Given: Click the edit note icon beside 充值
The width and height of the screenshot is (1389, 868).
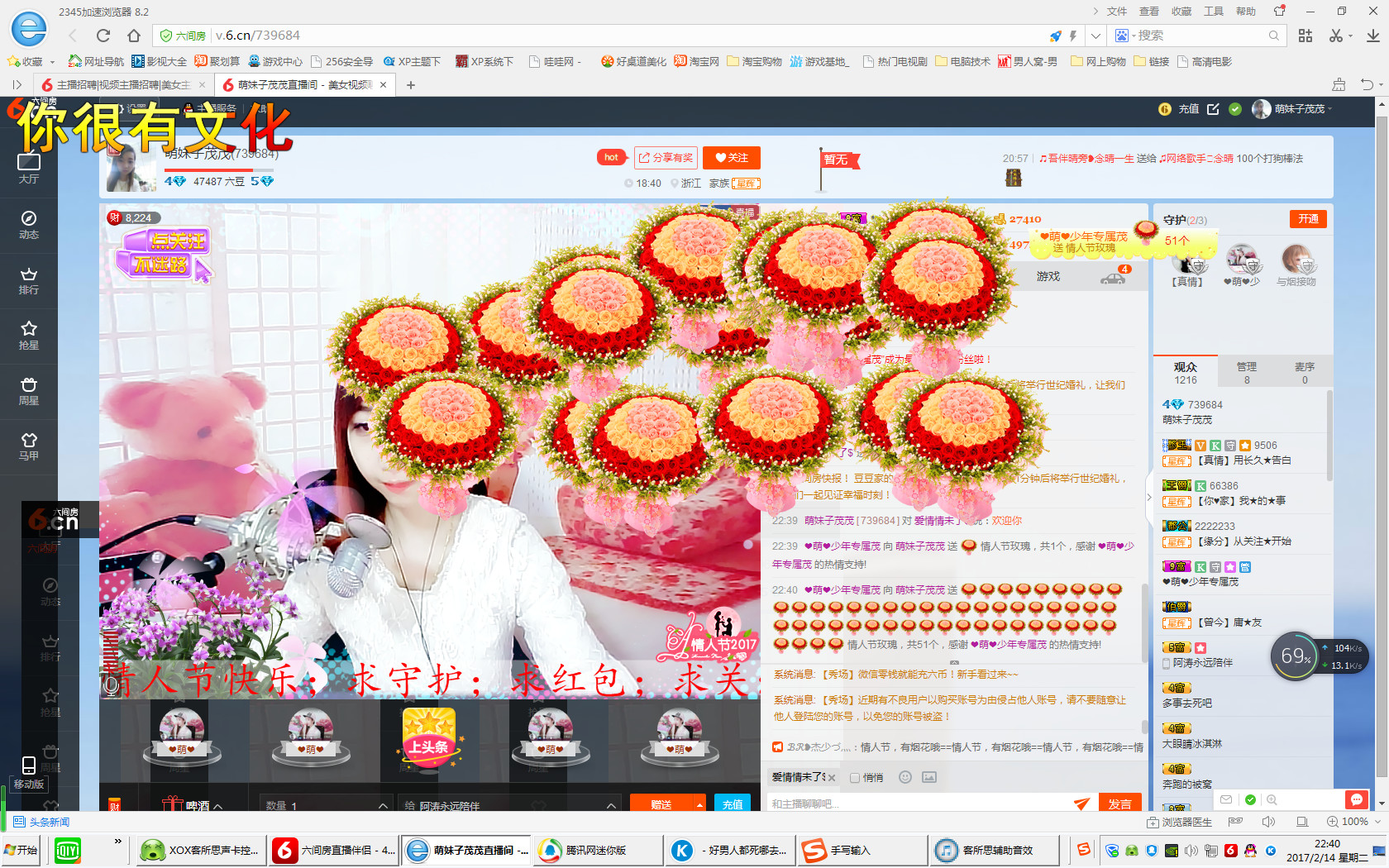Looking at the screenshot, I should (1213, 109).
